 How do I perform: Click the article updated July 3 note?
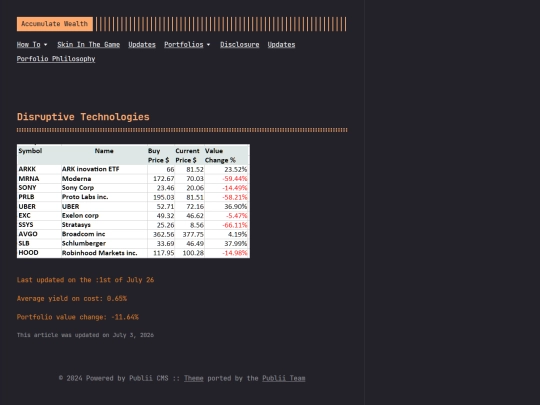coord(85,335)
